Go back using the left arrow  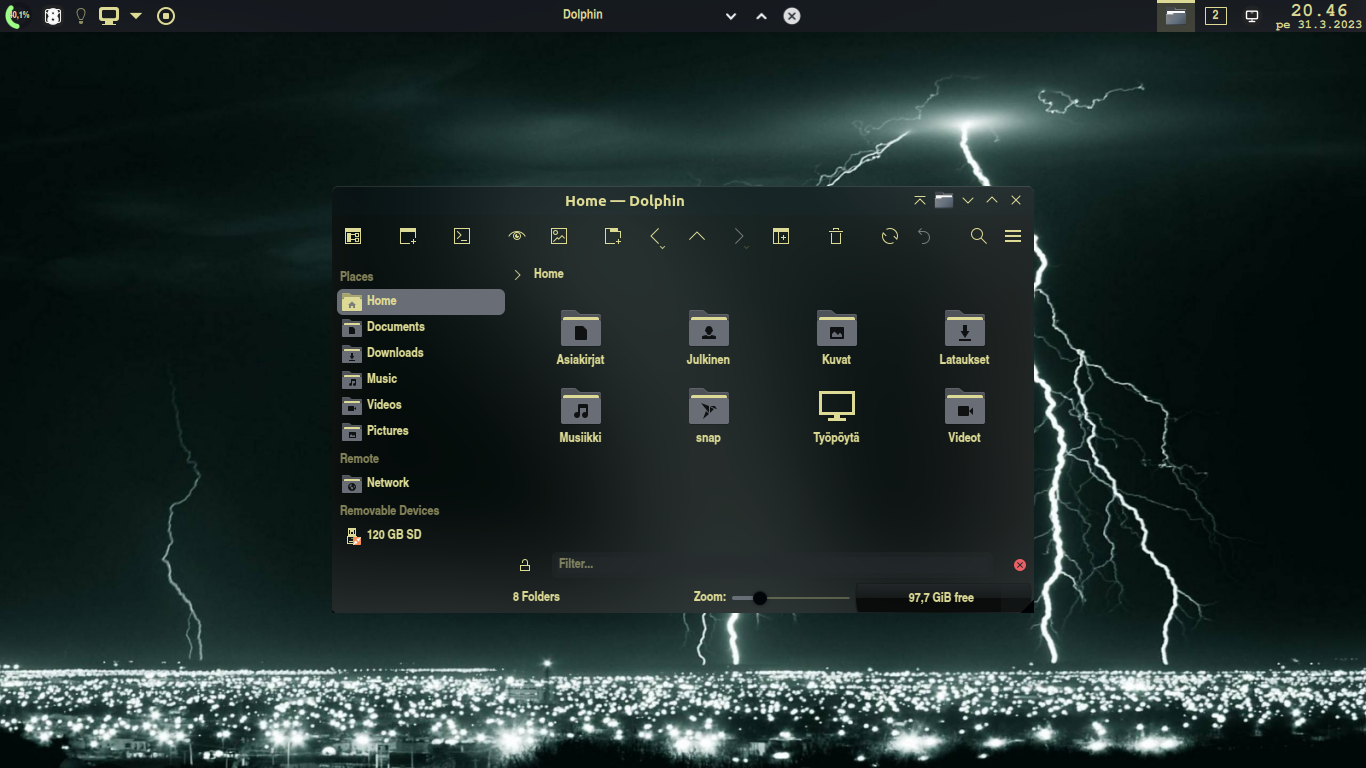tap(656, 237)
